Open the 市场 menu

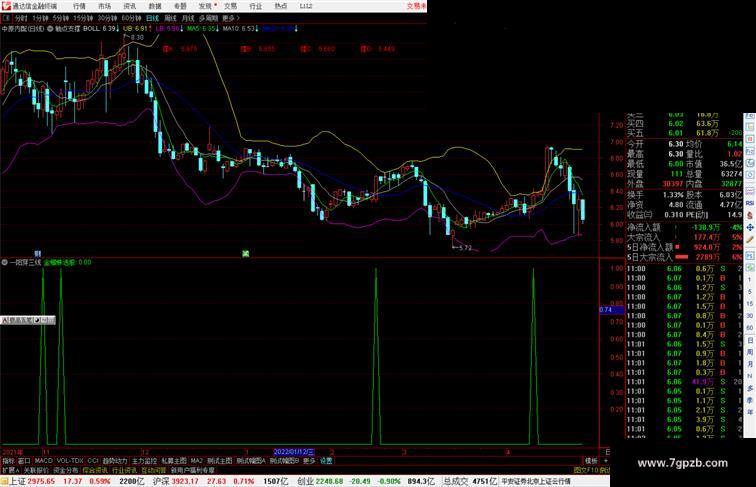(105, 6)
